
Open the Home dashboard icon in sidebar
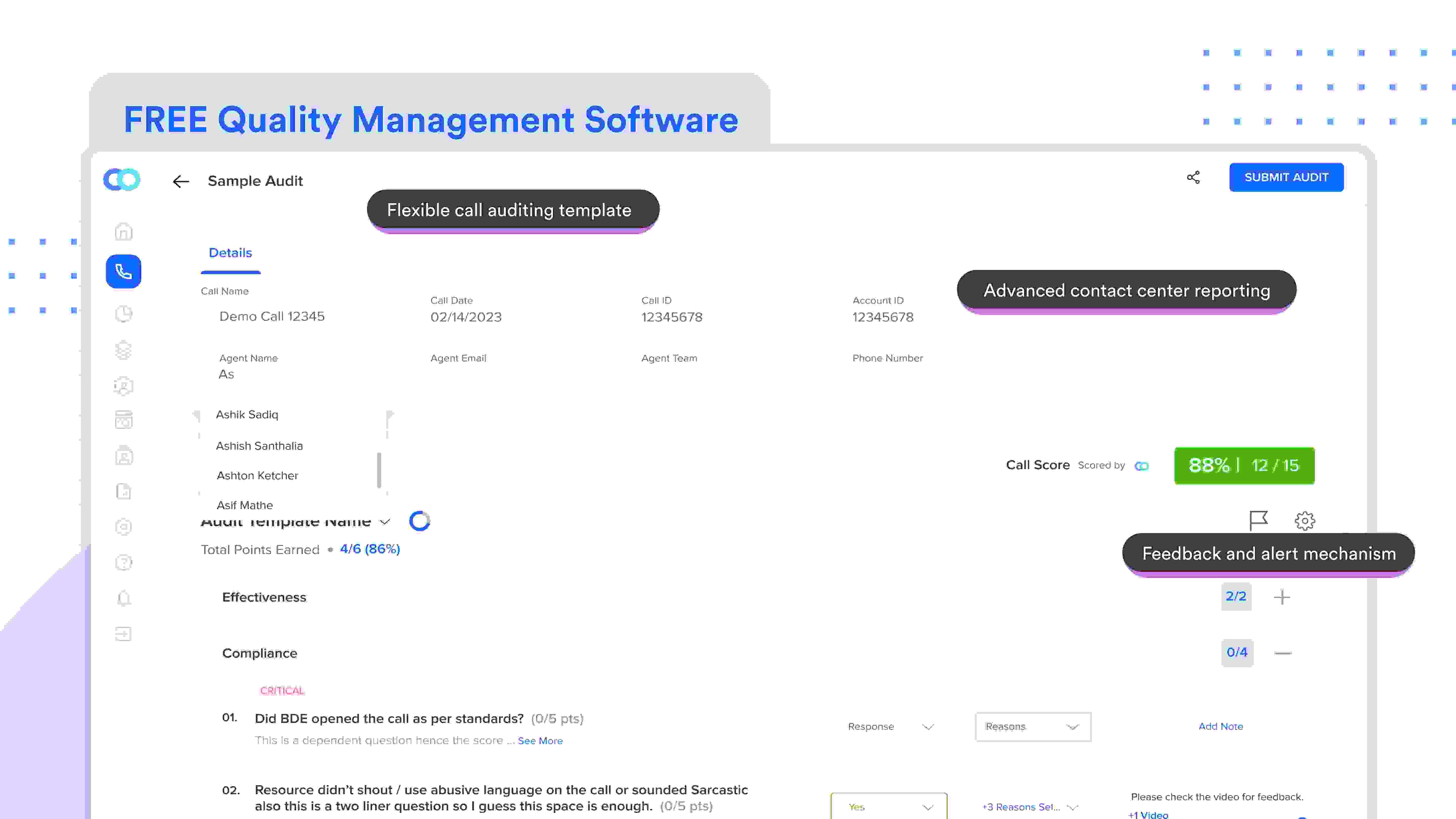click(123, 231)
